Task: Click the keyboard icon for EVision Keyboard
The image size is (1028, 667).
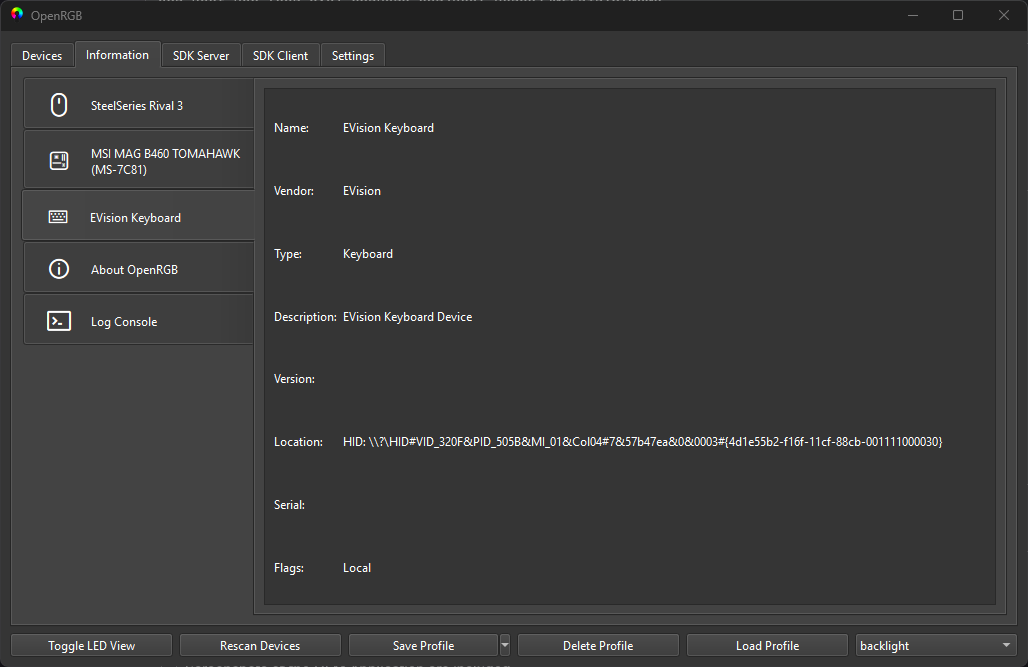Action: coord(59,217)
